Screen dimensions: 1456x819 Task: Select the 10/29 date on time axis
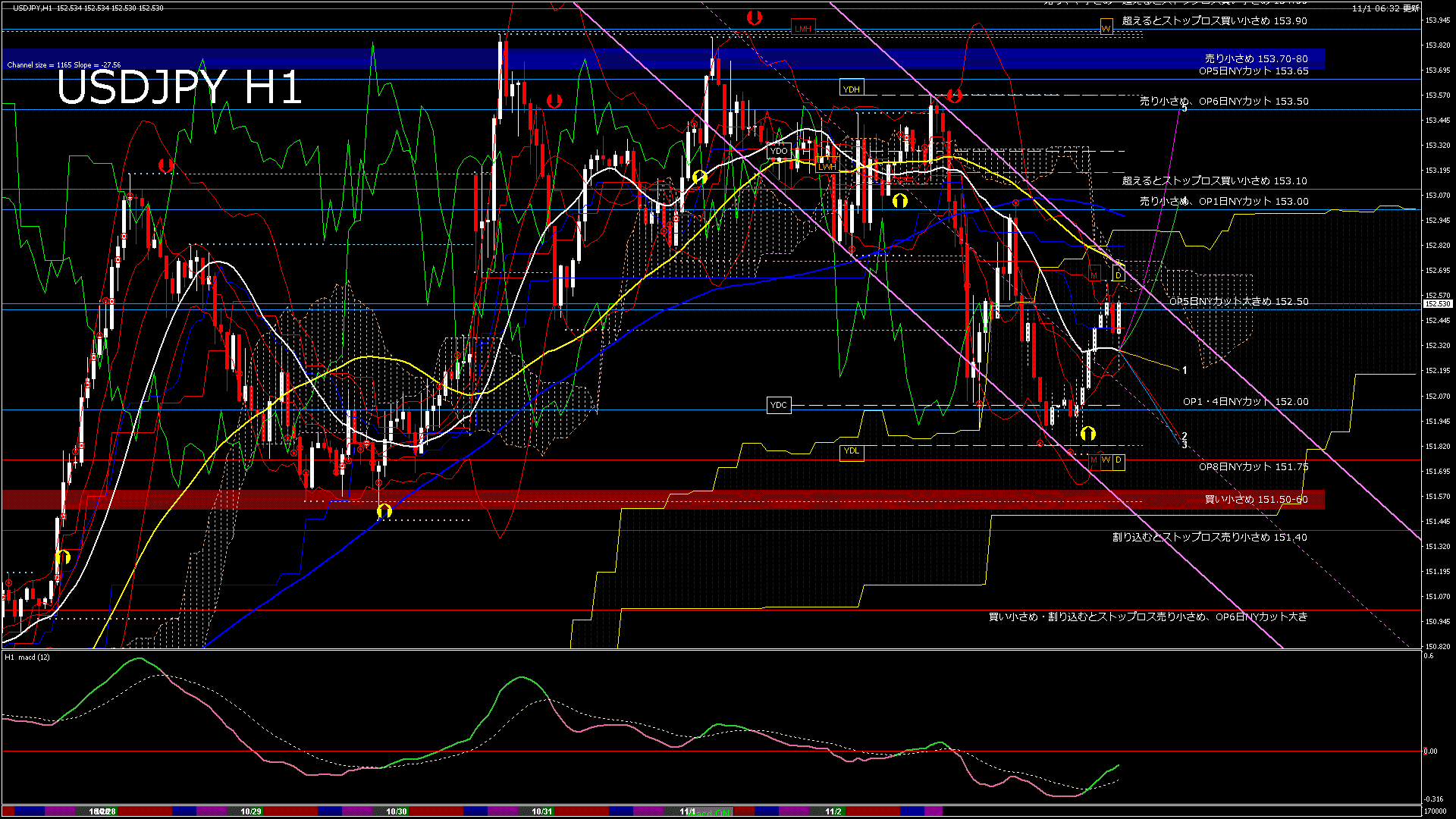tap(251, 811)
